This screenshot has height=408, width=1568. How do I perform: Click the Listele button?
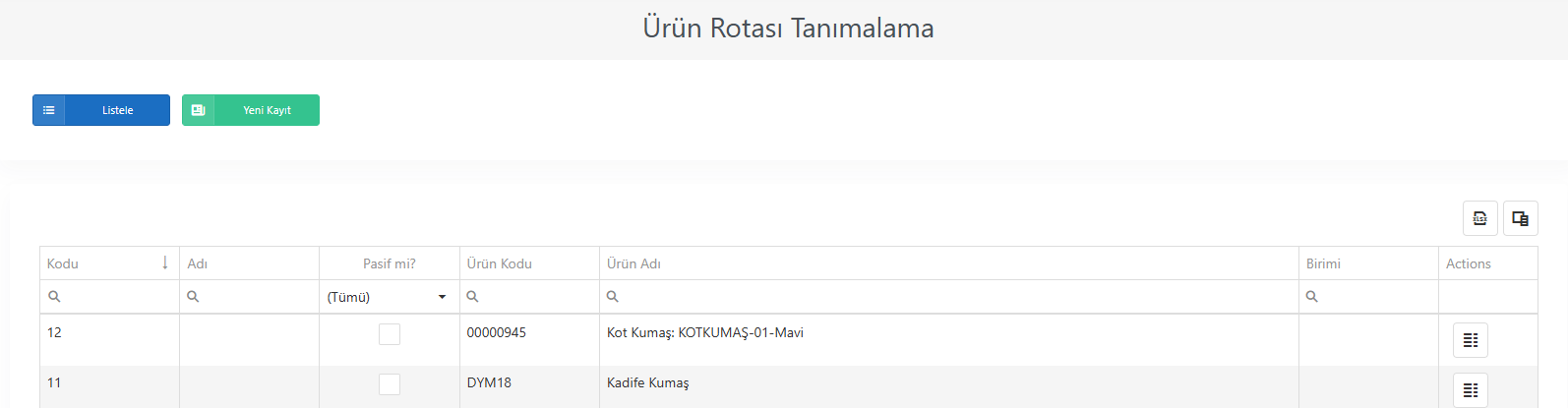101,110
